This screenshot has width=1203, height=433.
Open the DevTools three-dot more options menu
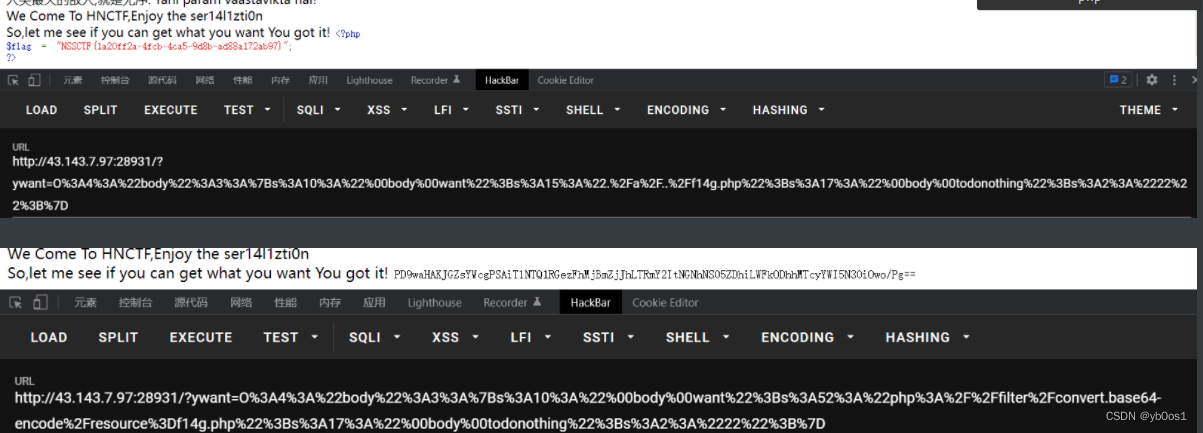(1172, 80)
